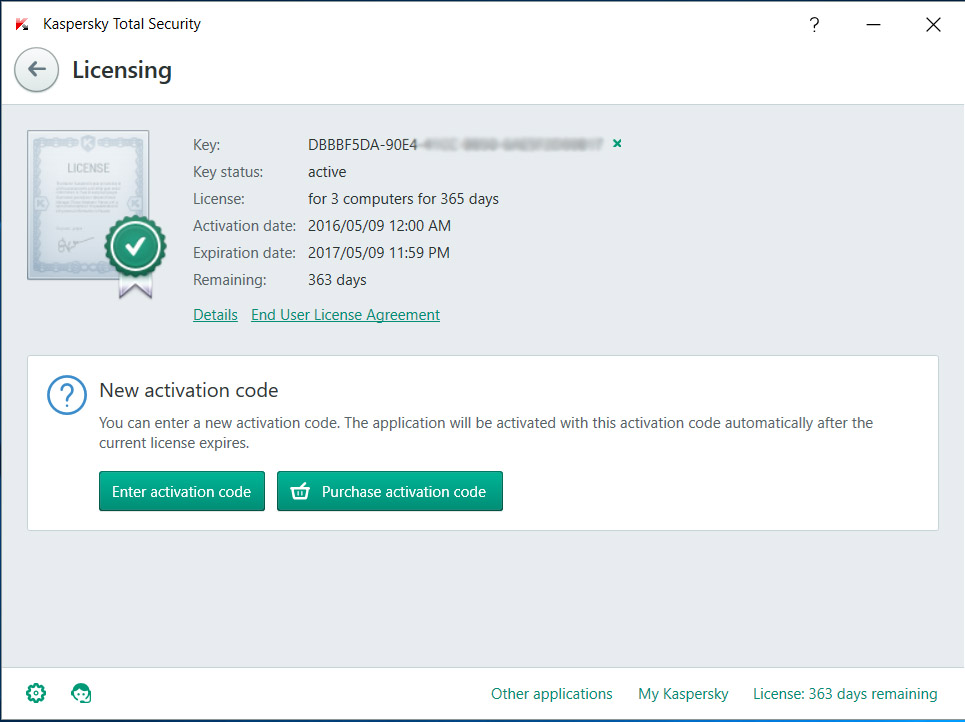965x722 pixels.
Task: Click the 'Licensing' page title
Action: point(122,70)
